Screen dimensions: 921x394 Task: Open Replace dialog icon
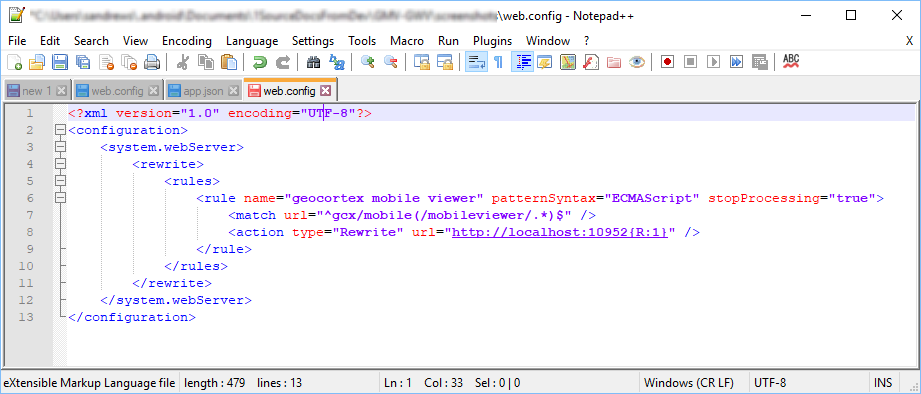click(x=337, y=61)
